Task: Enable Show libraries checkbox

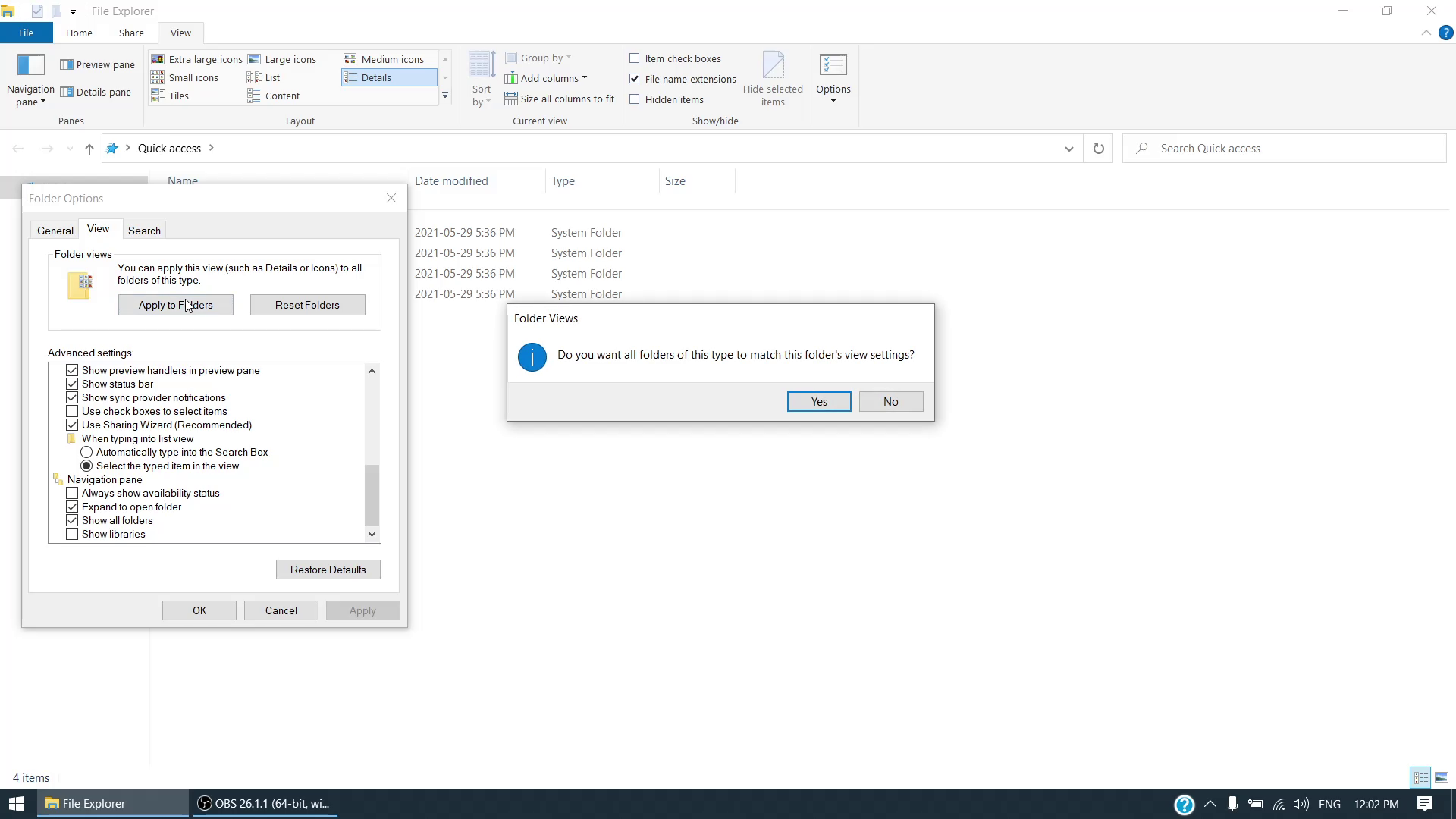Action: (x=72, y=535)
